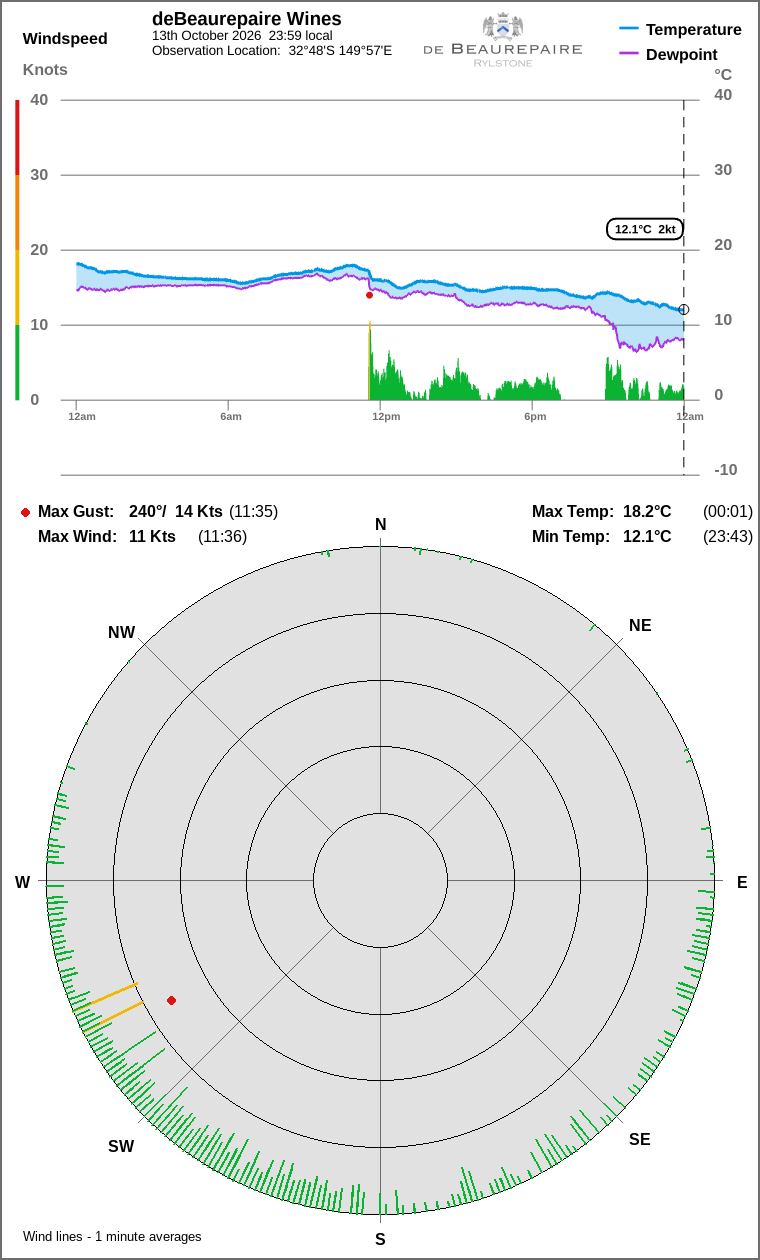Click the windspeed color scale bar
760x1260 pixels.
[17, 250]
